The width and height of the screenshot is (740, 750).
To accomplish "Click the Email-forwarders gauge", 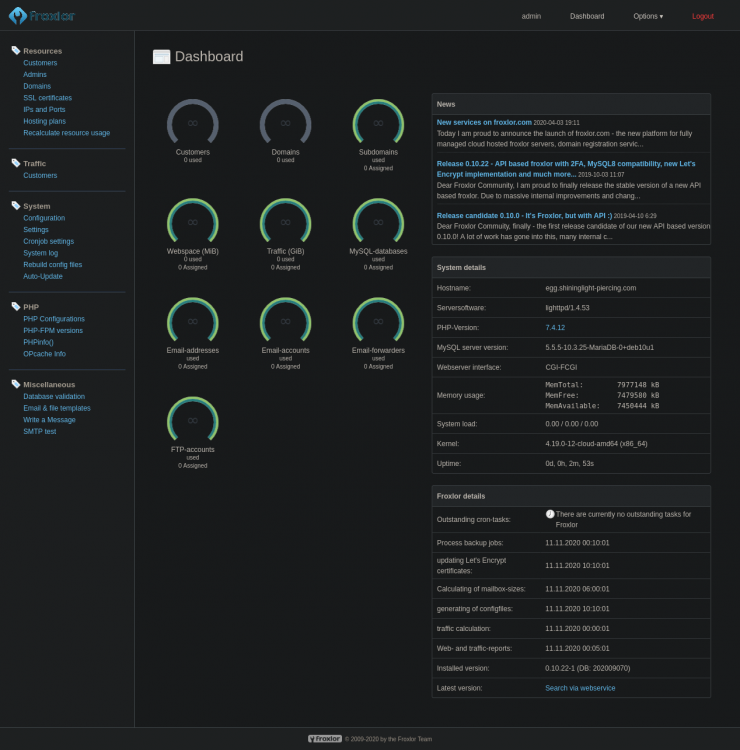I will 378,320.
